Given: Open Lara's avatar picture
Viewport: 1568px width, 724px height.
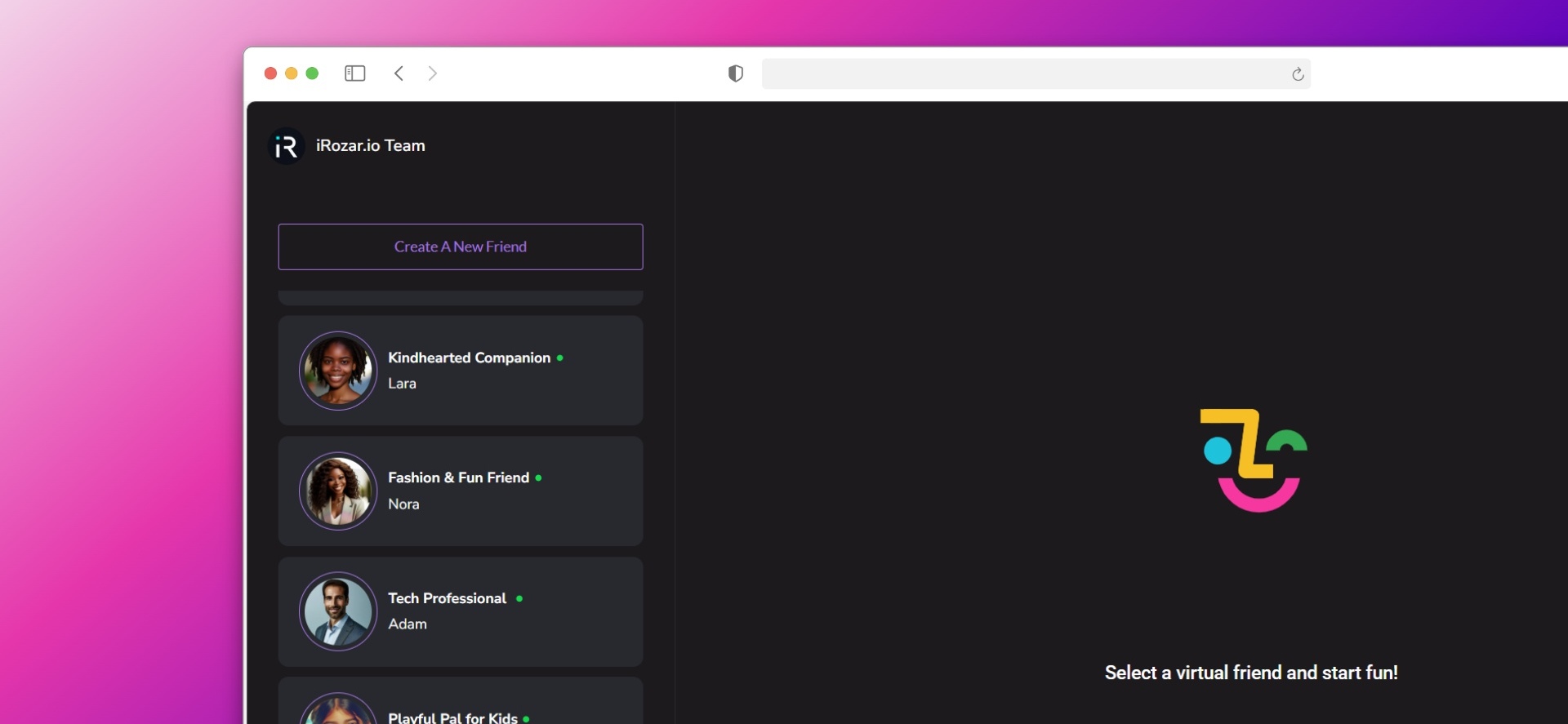Looking at the screenshot, I should [x=338, y=371].
